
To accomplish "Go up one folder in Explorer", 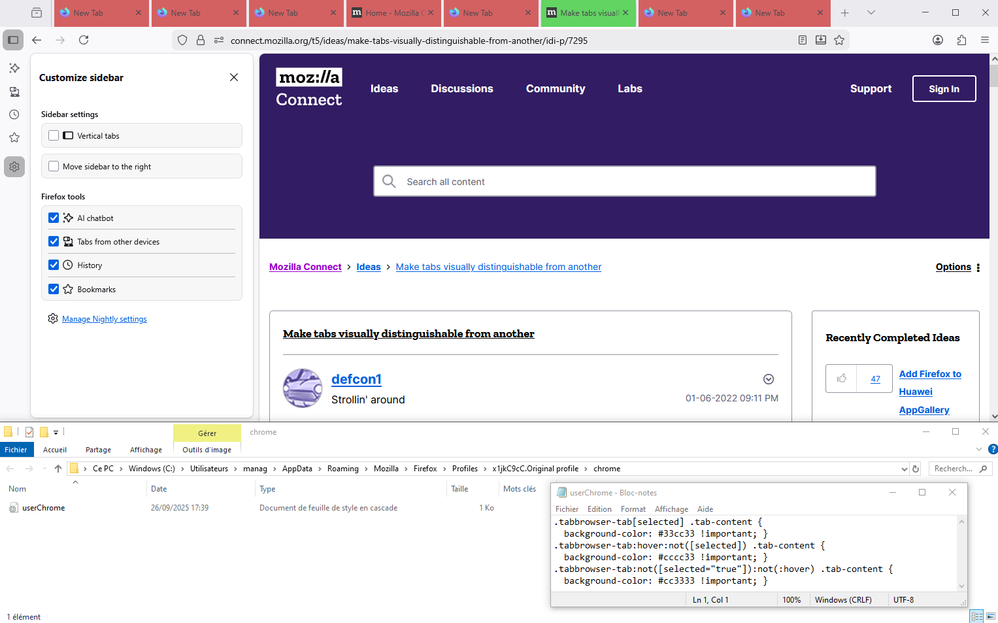I will (x=58, y=468).
